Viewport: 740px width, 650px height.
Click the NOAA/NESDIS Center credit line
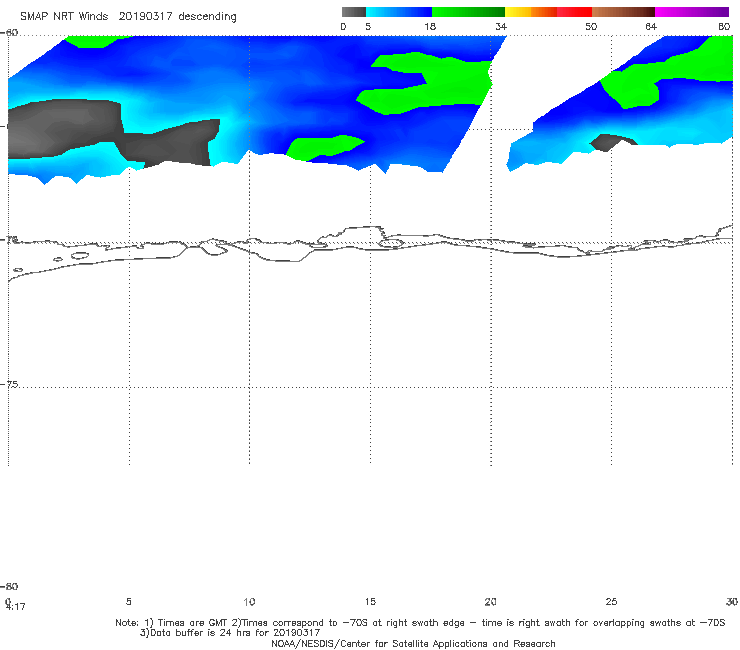(413, 643)
